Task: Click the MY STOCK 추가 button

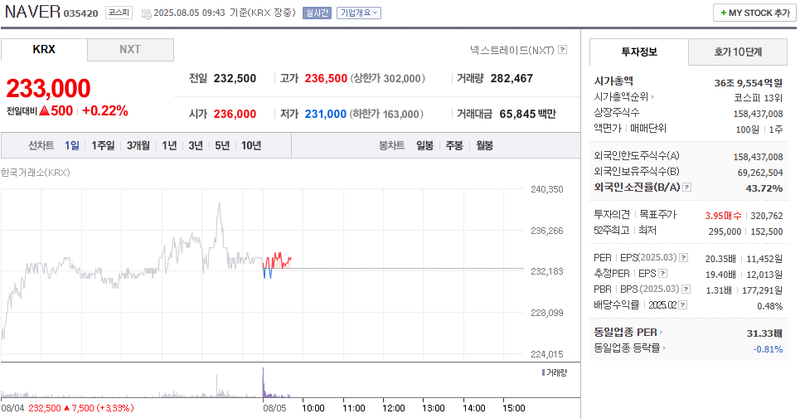Action: pos(755,13)
